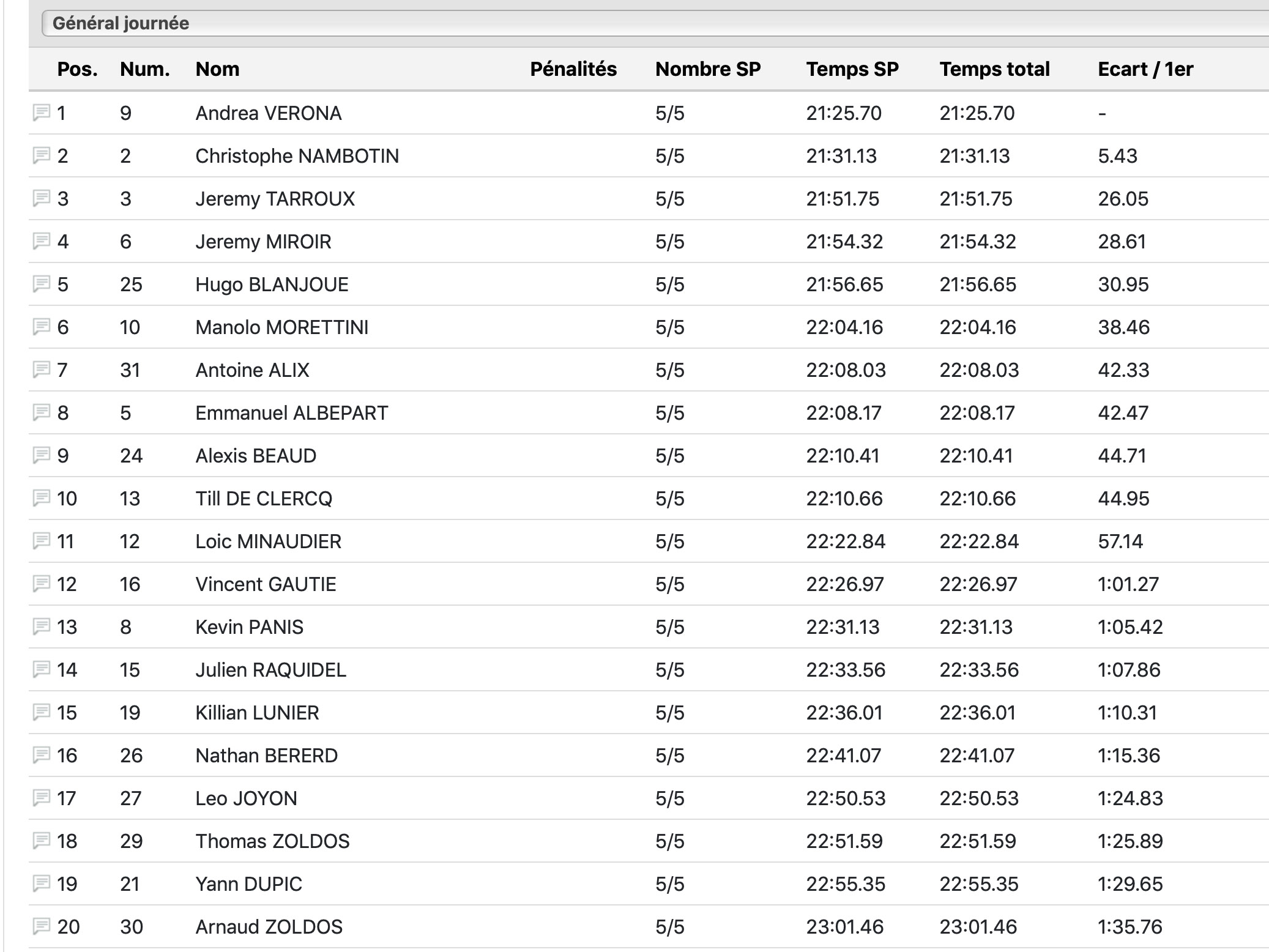Click the comment icon for position 16

[x=41, y=755]
